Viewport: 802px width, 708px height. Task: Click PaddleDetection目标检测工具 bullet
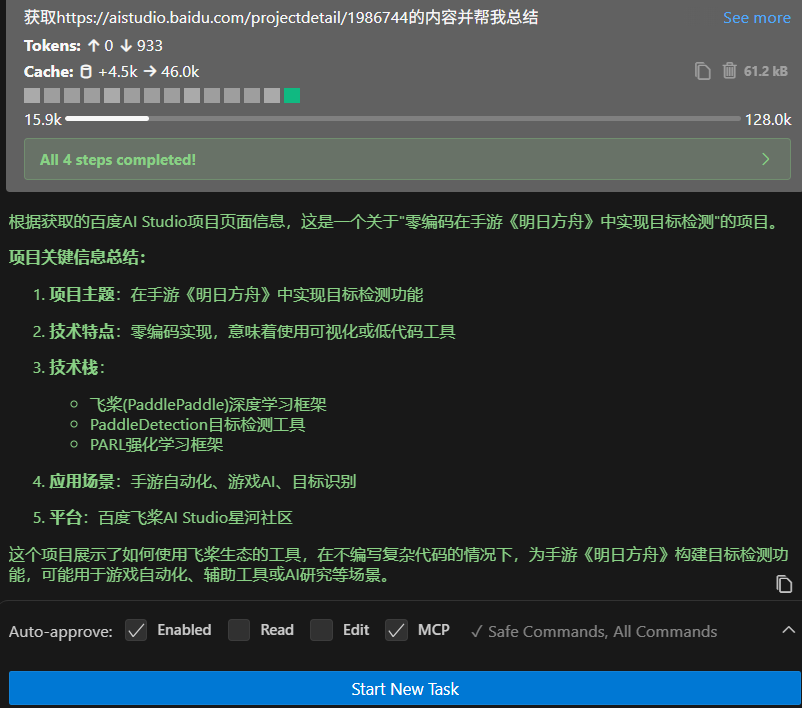click(197, 425)
